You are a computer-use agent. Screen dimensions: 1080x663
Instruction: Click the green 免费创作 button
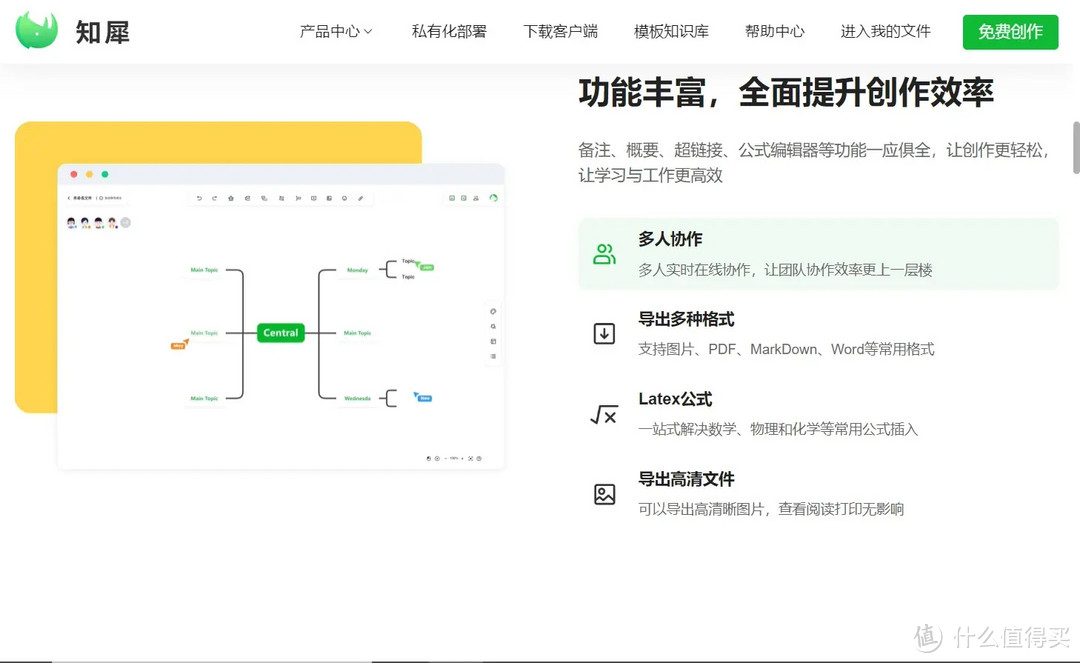[x=1010, y=32]
